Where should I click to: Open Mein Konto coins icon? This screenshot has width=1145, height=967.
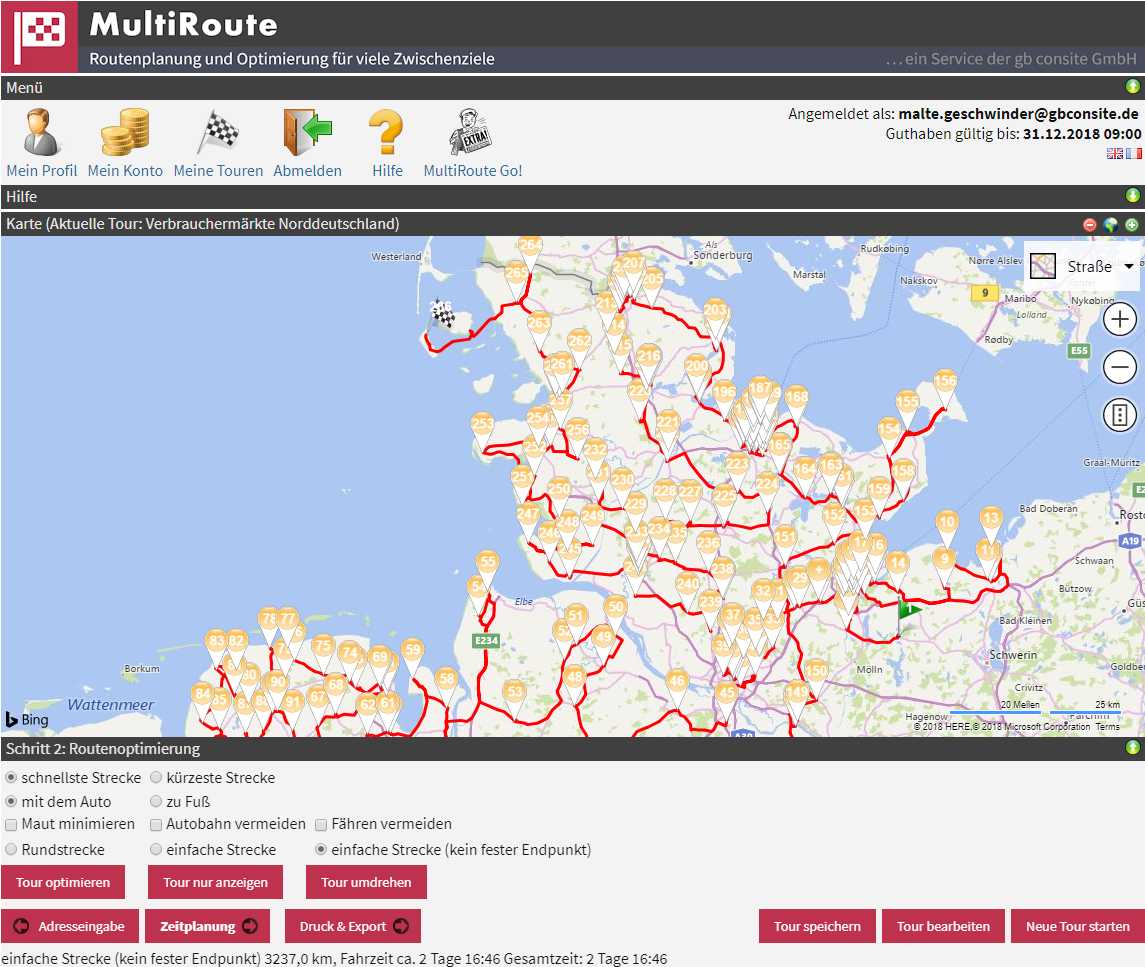pos(125,132)
